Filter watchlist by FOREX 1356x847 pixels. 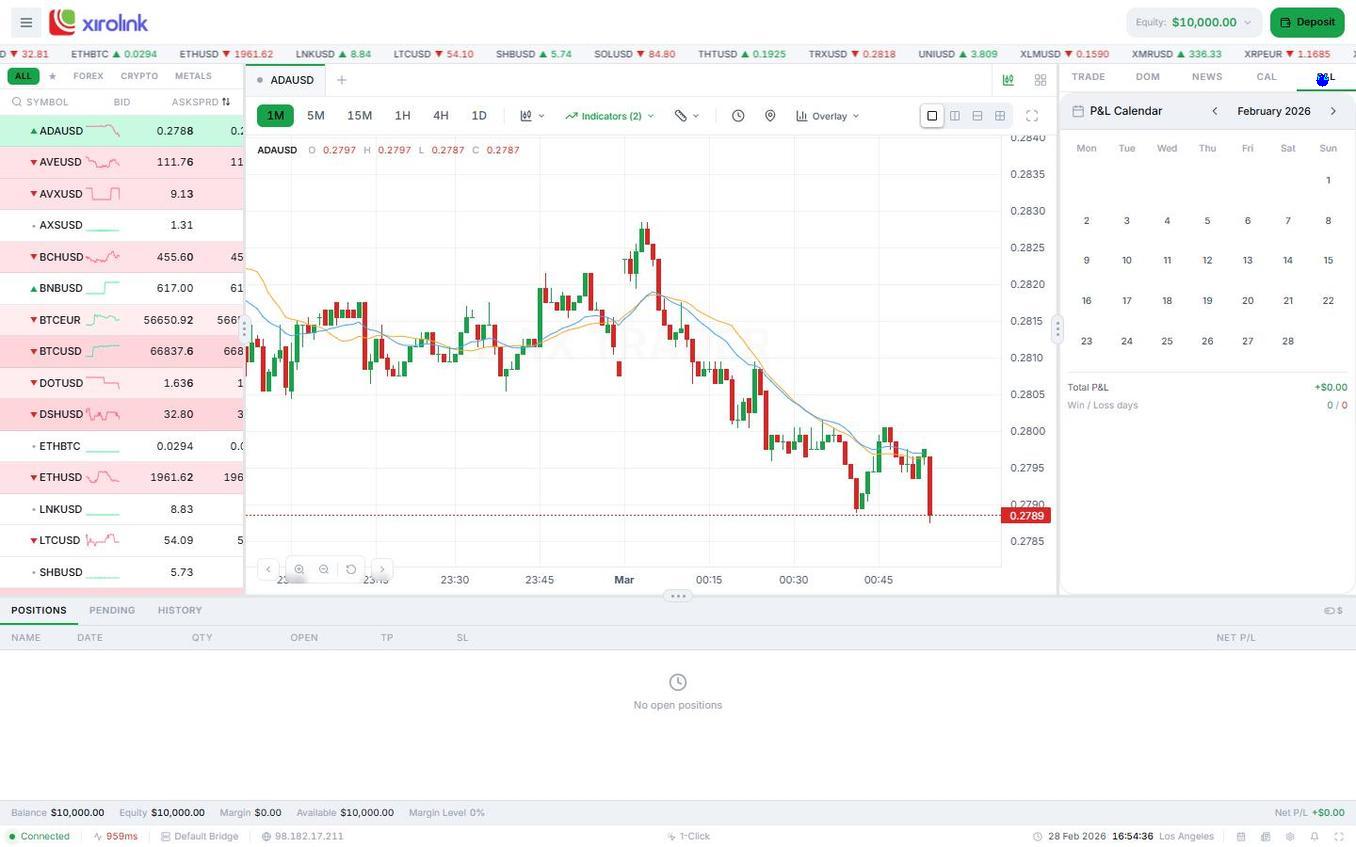point(88,76)
